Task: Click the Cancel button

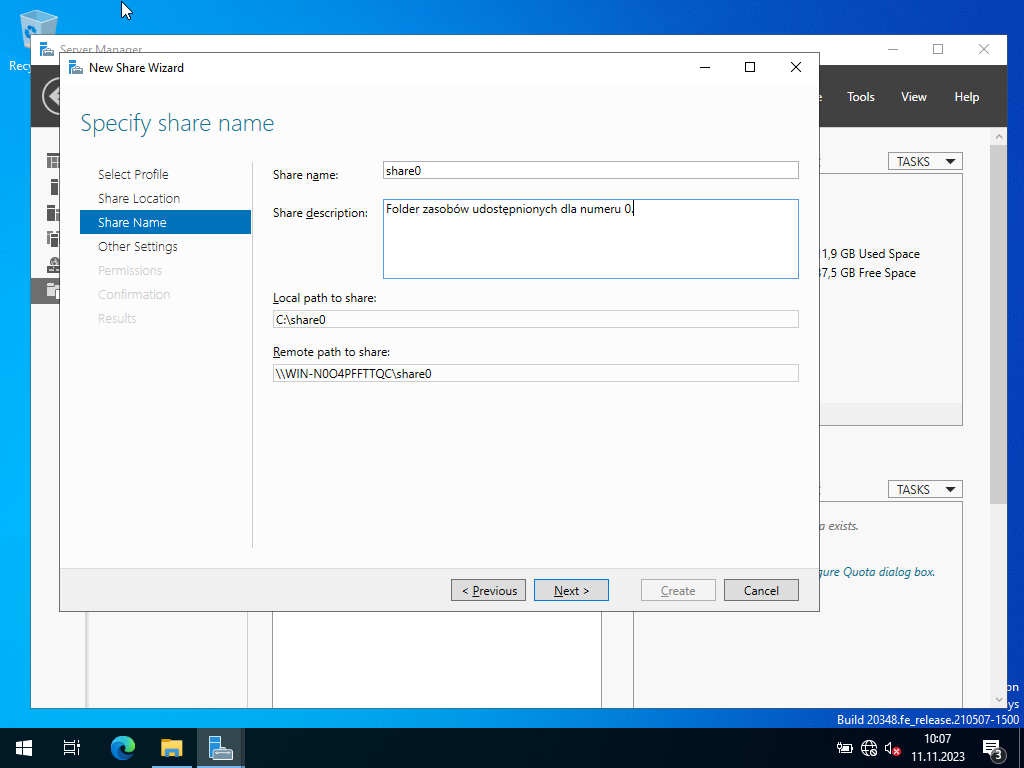Action: click(761, 590)
